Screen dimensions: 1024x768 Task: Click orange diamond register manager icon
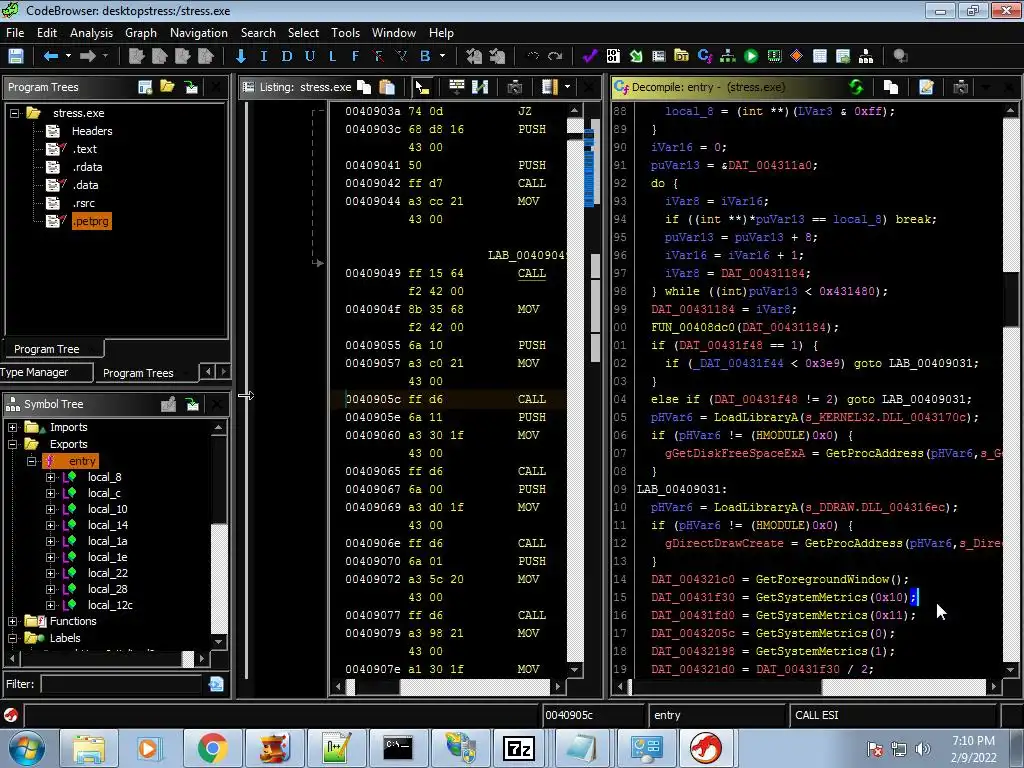797,56
